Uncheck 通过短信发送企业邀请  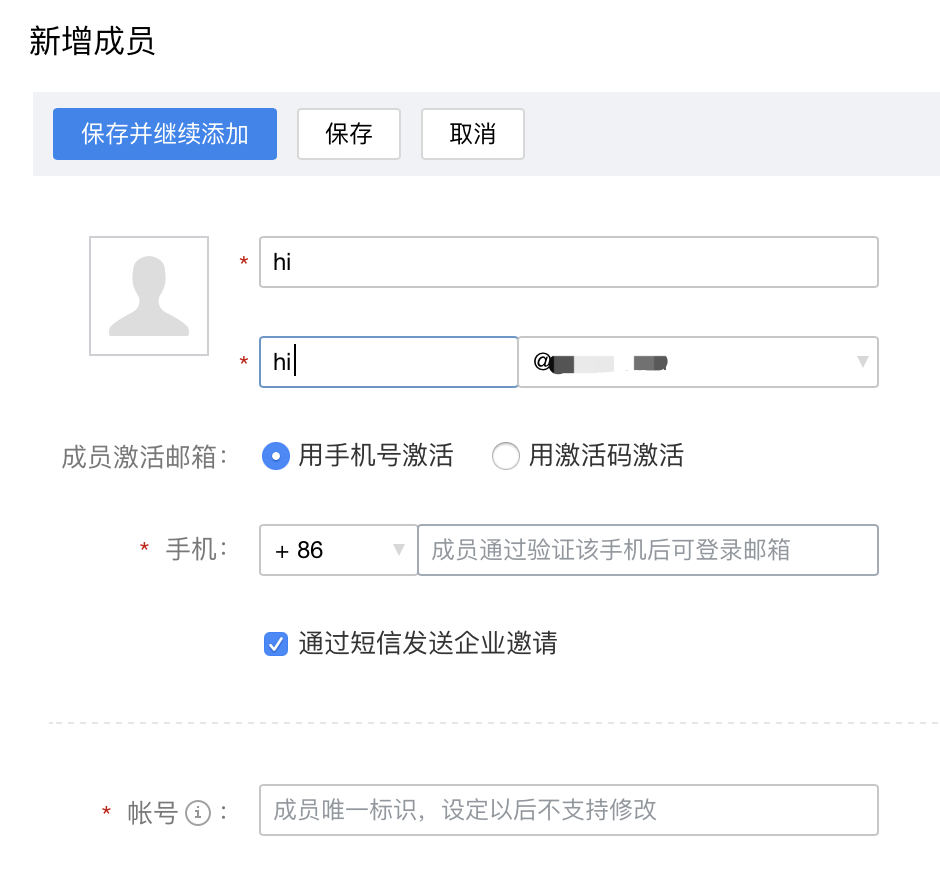click(x=275, y=644)
